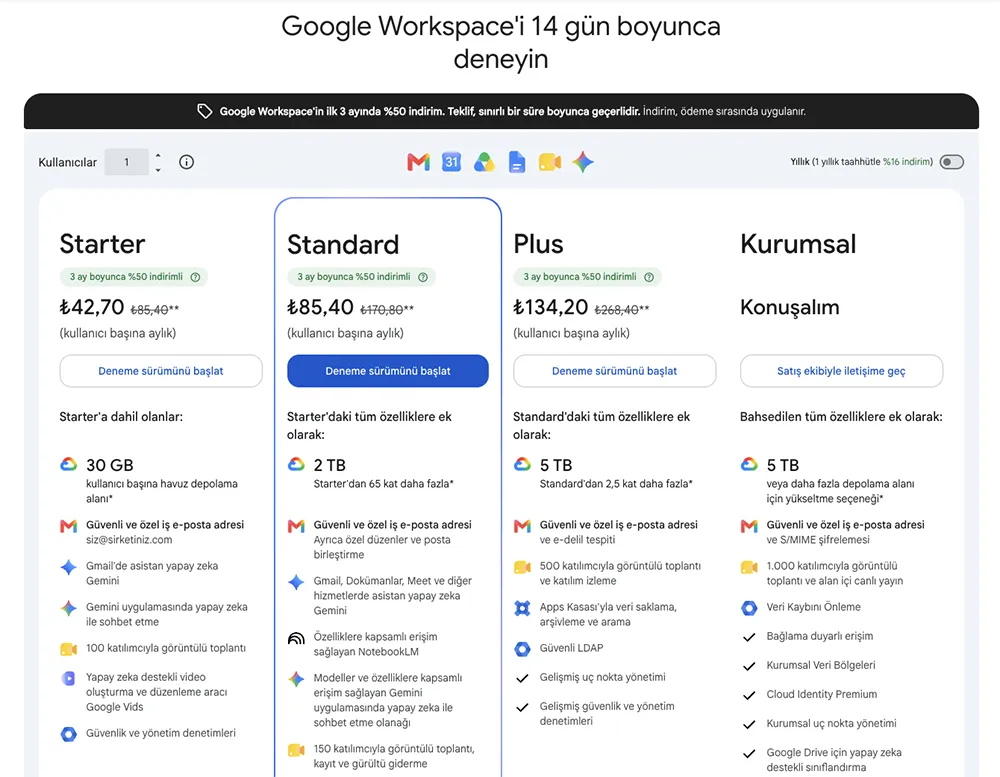Click the Gmail icon in the Standard feature list
This screenshot has width=1000, height=777.
coord(296,526)
